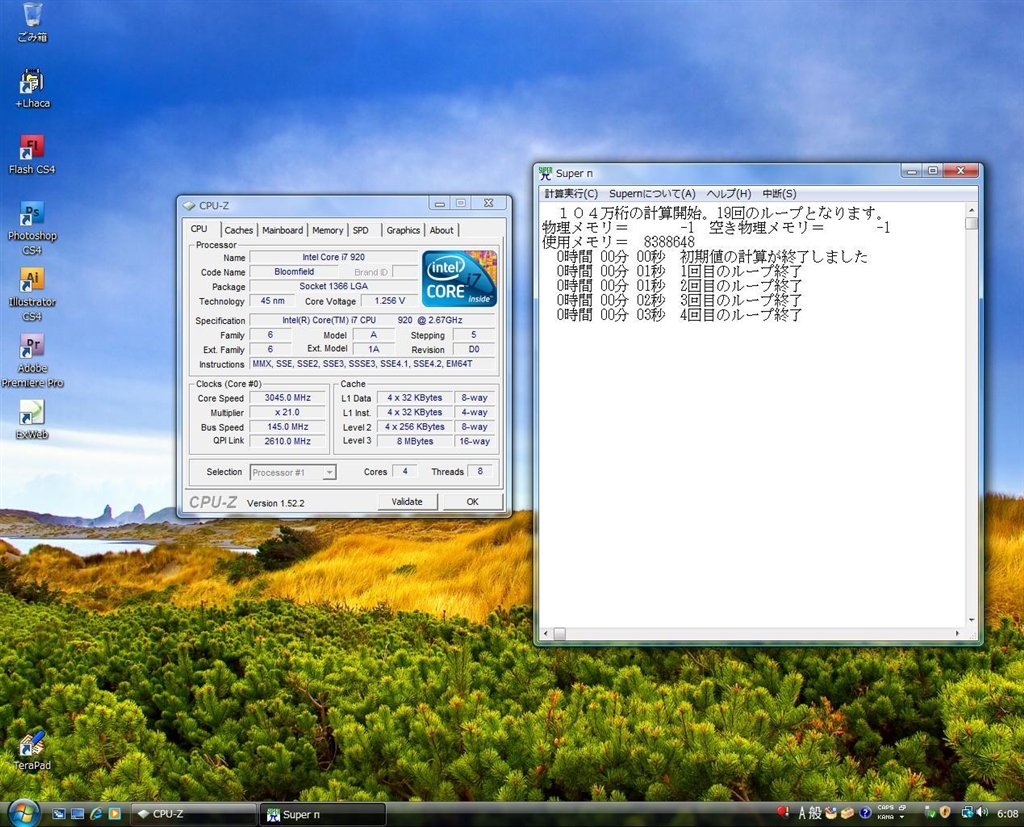The height and width of the screenshot is (827, 1024).
Task: Click the IME help question mark icon
Action: [x=865, y=813]
